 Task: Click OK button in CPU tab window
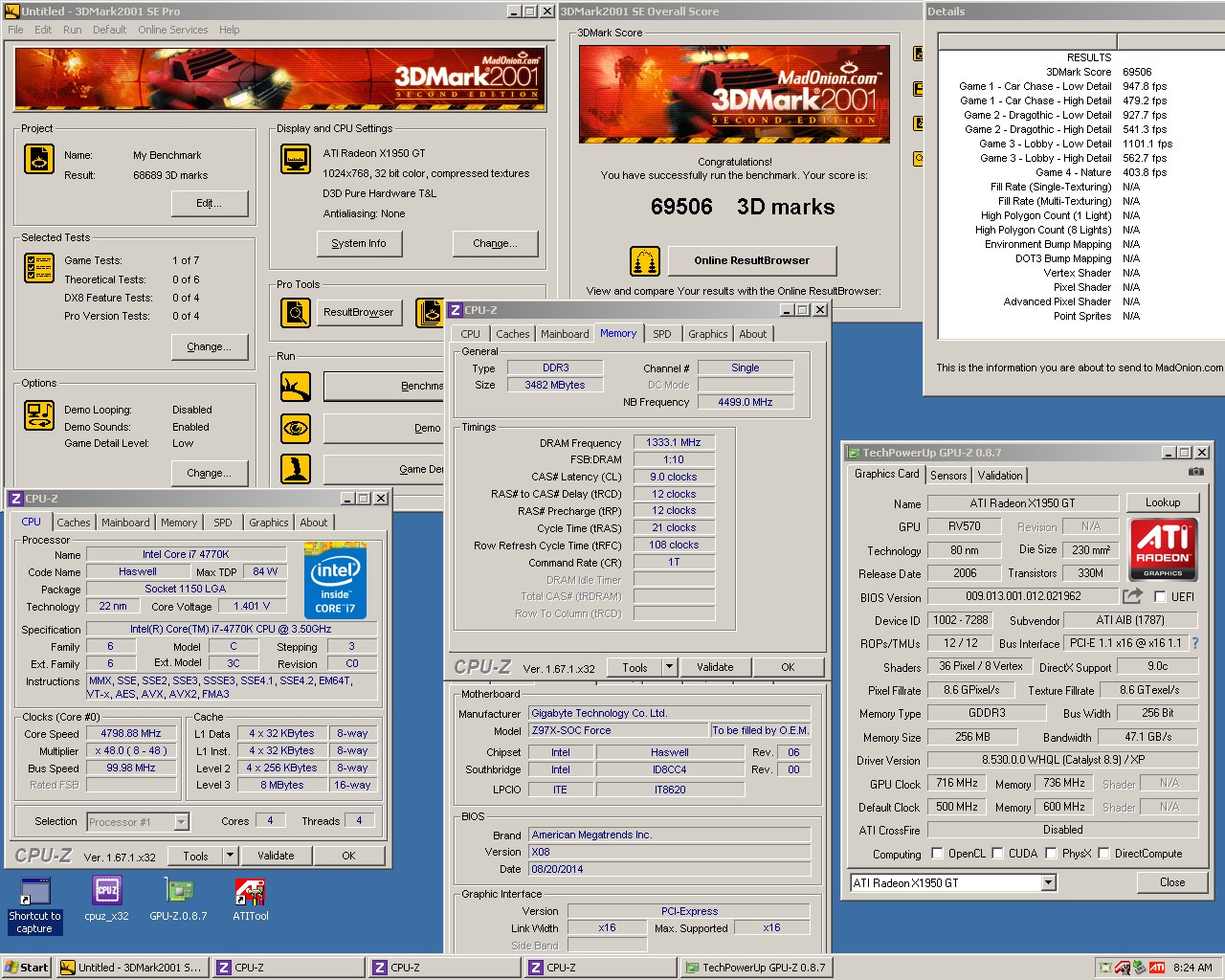tap(348, 856)
